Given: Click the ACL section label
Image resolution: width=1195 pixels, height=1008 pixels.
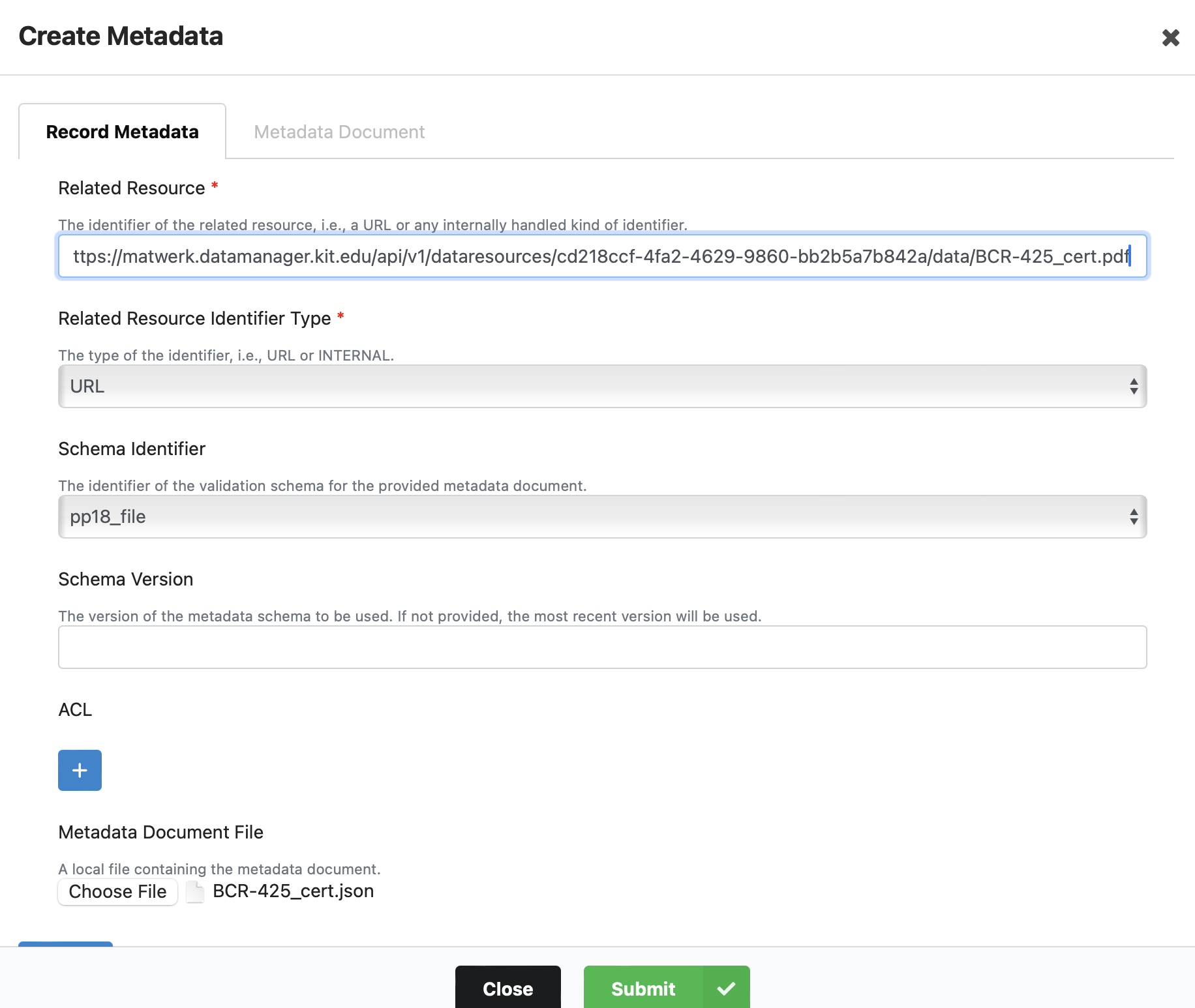Looking at the screenshot, I should [x=75, y=710].
